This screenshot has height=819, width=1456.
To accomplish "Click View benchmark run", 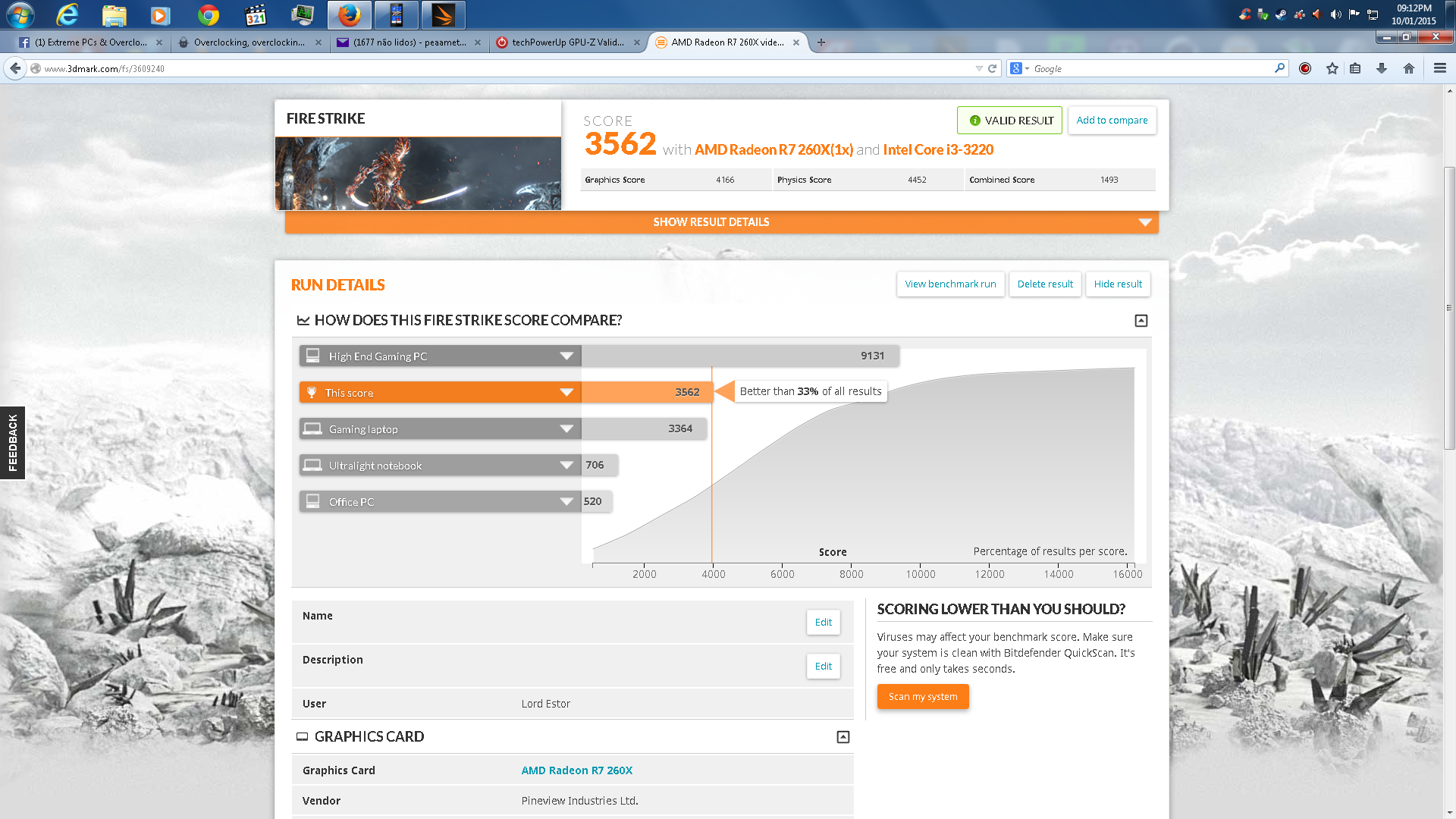I will click(950, 284).
